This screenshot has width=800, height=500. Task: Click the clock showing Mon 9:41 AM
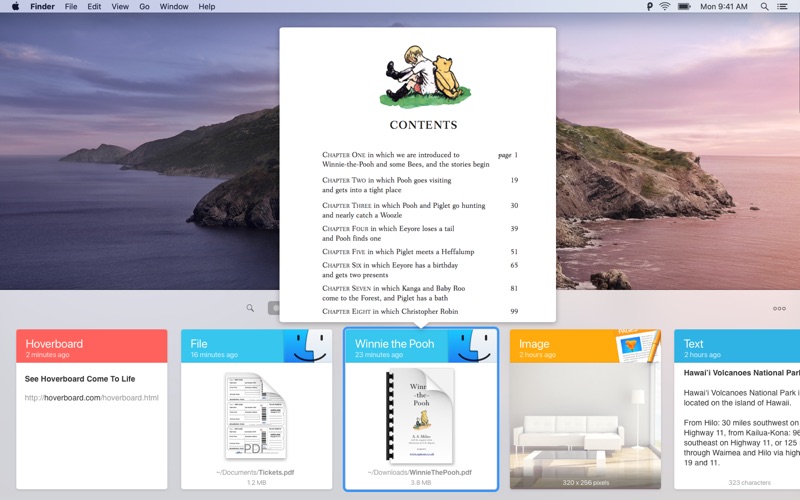(x=723, y=7)
